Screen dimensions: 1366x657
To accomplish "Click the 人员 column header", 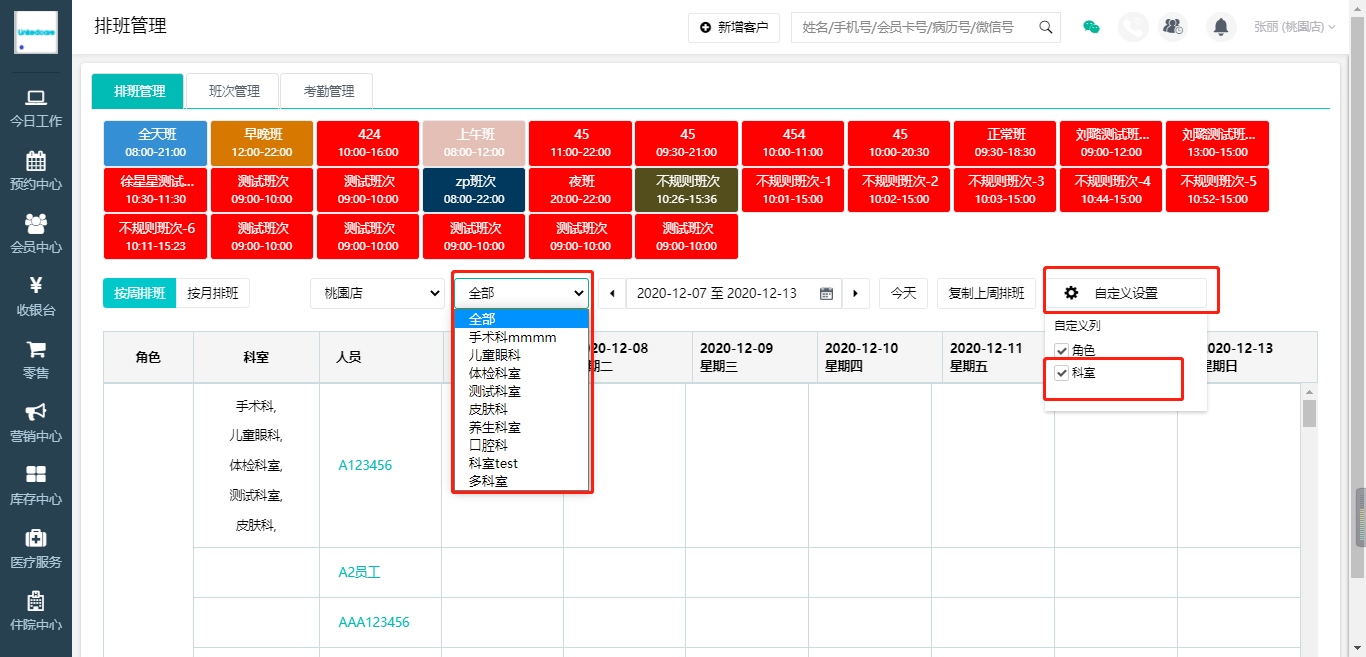I will (380, 357).
